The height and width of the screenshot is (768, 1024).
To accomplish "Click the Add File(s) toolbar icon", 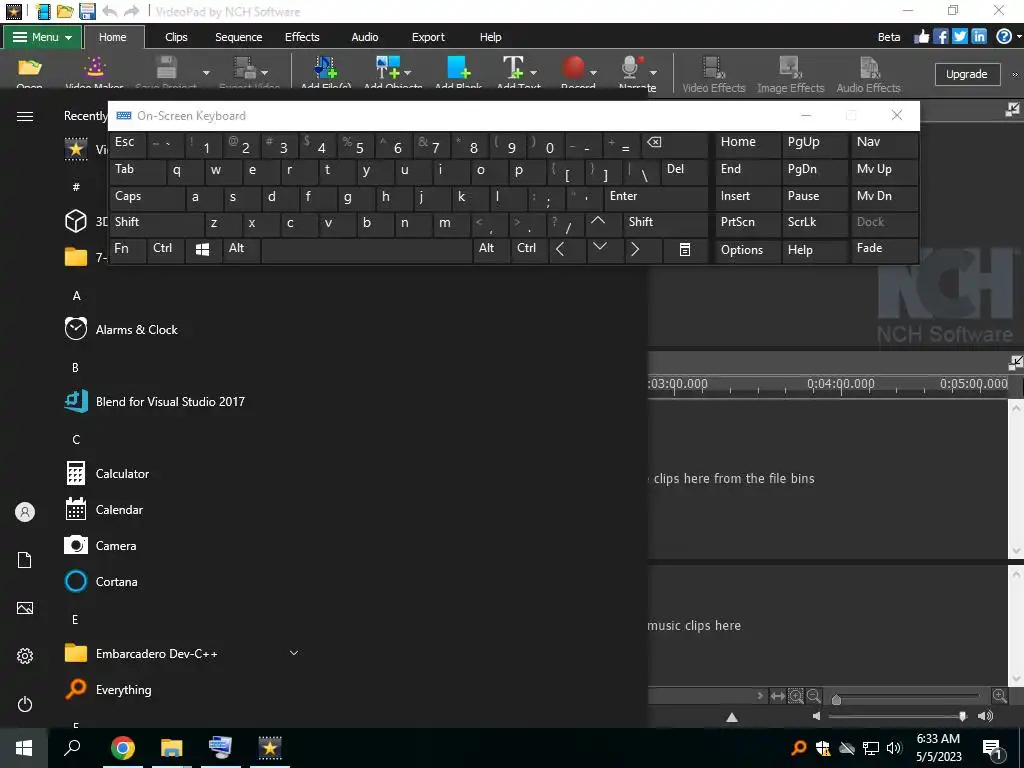I will click(325, 67).
